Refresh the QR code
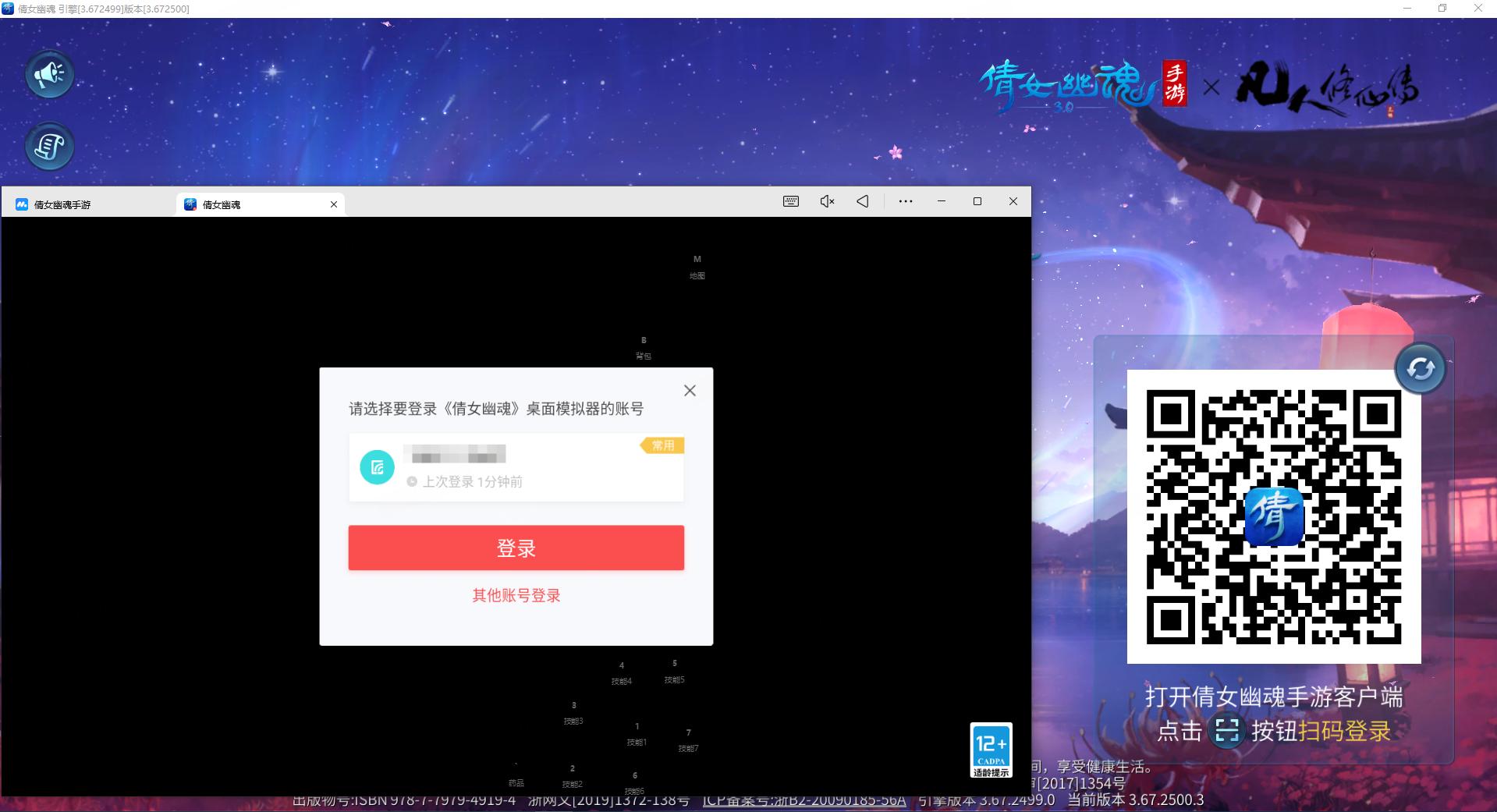Screen dimensions: 1497x812 (x=1420, y=368)
